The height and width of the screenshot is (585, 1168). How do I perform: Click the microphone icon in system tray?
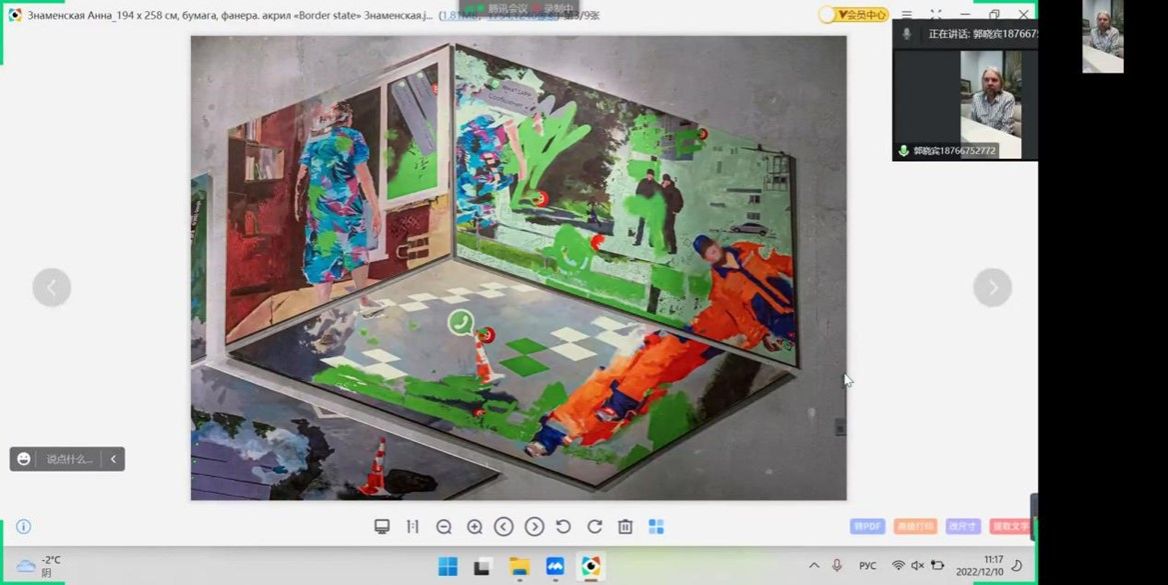click(837, 566)
